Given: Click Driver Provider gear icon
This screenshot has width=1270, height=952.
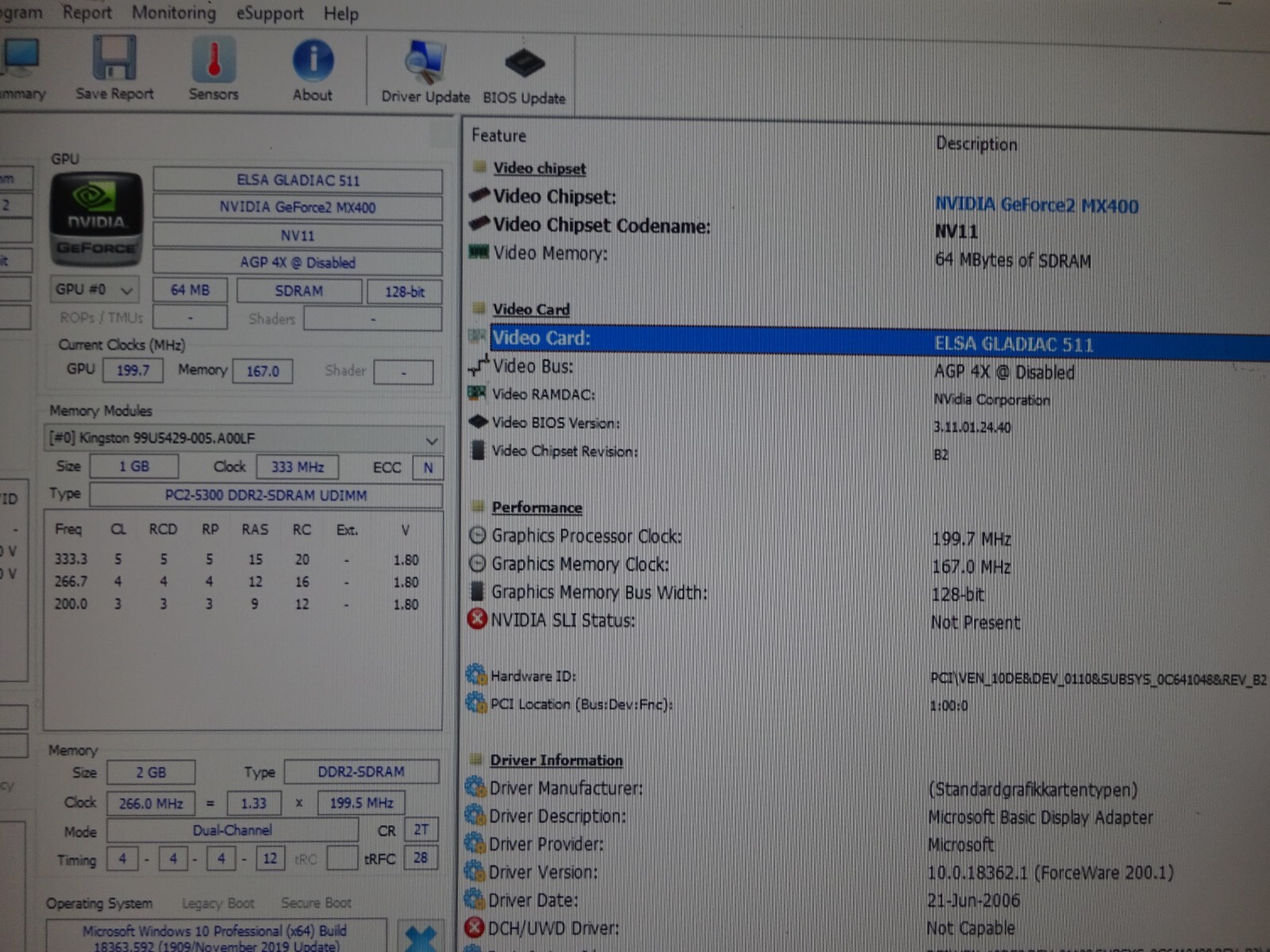Looking at the screenshot, I should point(475,843).
